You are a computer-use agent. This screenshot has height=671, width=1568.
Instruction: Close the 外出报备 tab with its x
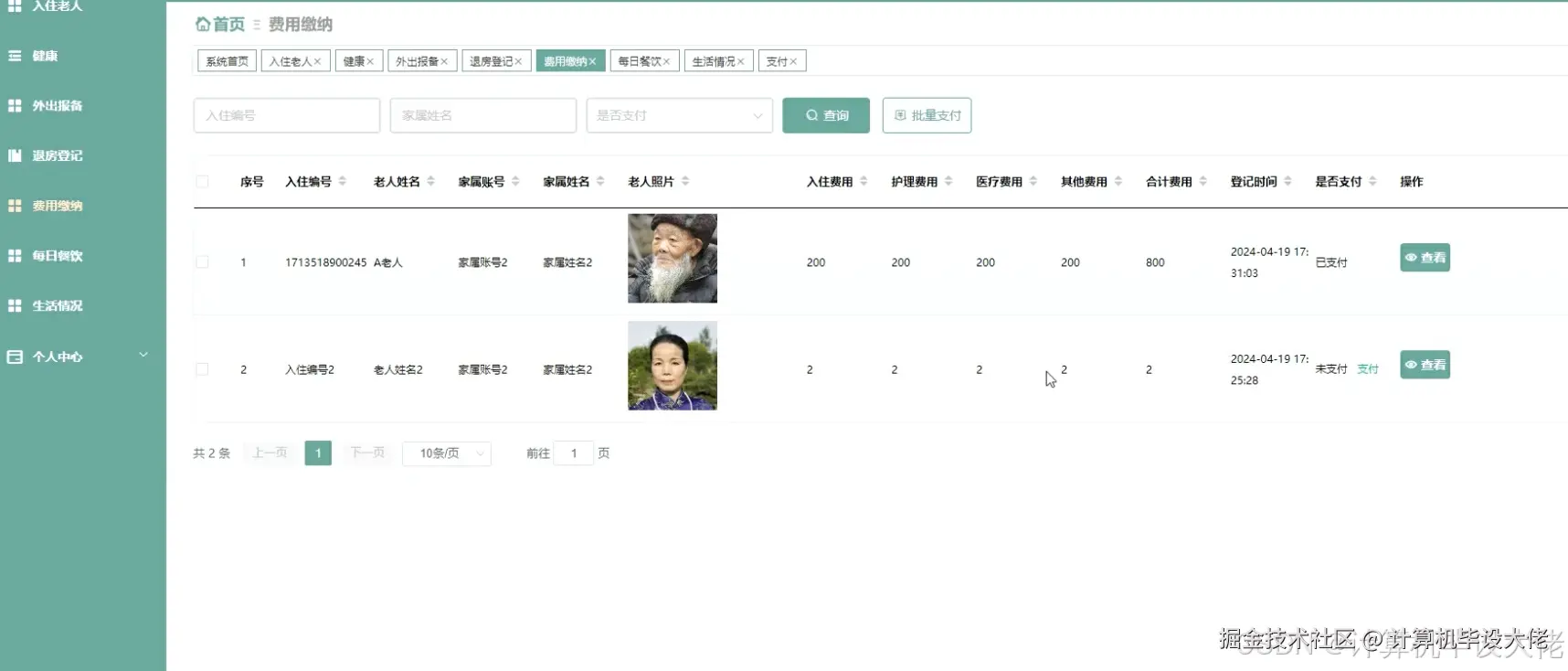coord(444,61)
